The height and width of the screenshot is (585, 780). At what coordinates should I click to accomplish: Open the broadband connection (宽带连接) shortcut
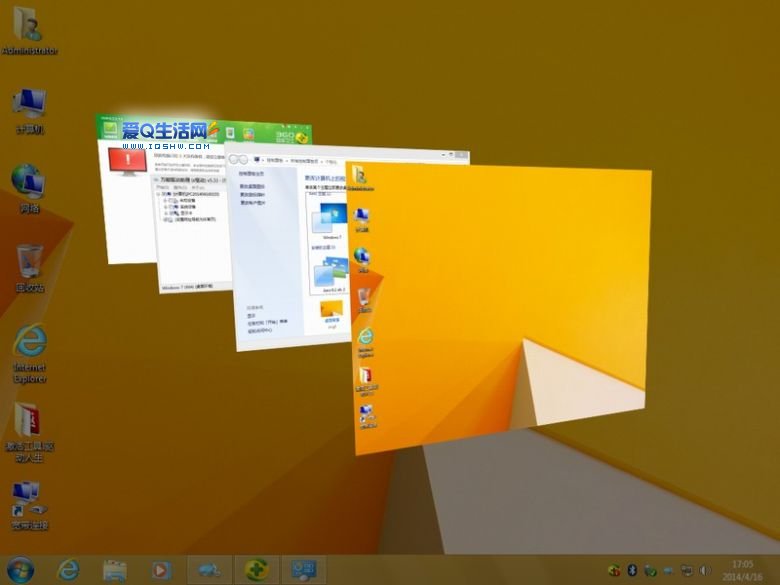click(x=28, y=500)
